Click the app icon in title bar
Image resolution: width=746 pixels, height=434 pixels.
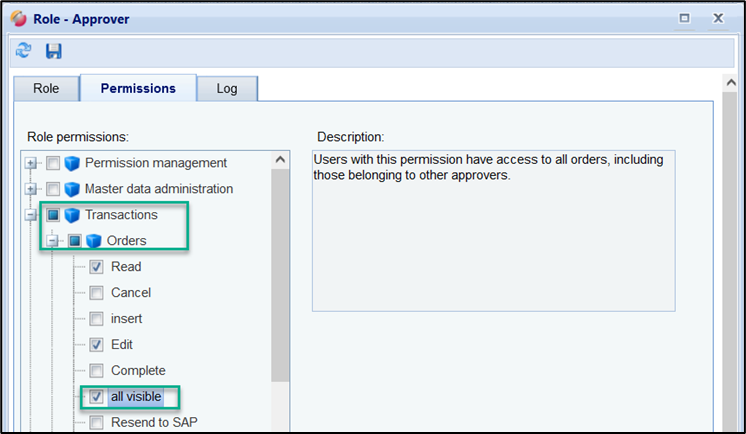[18, 18]
